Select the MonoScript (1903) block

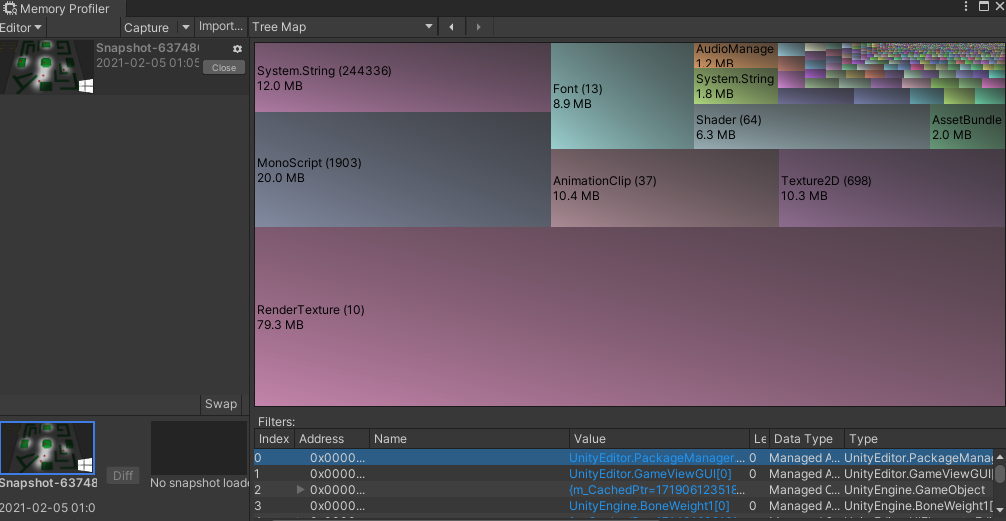click(403, 170)
